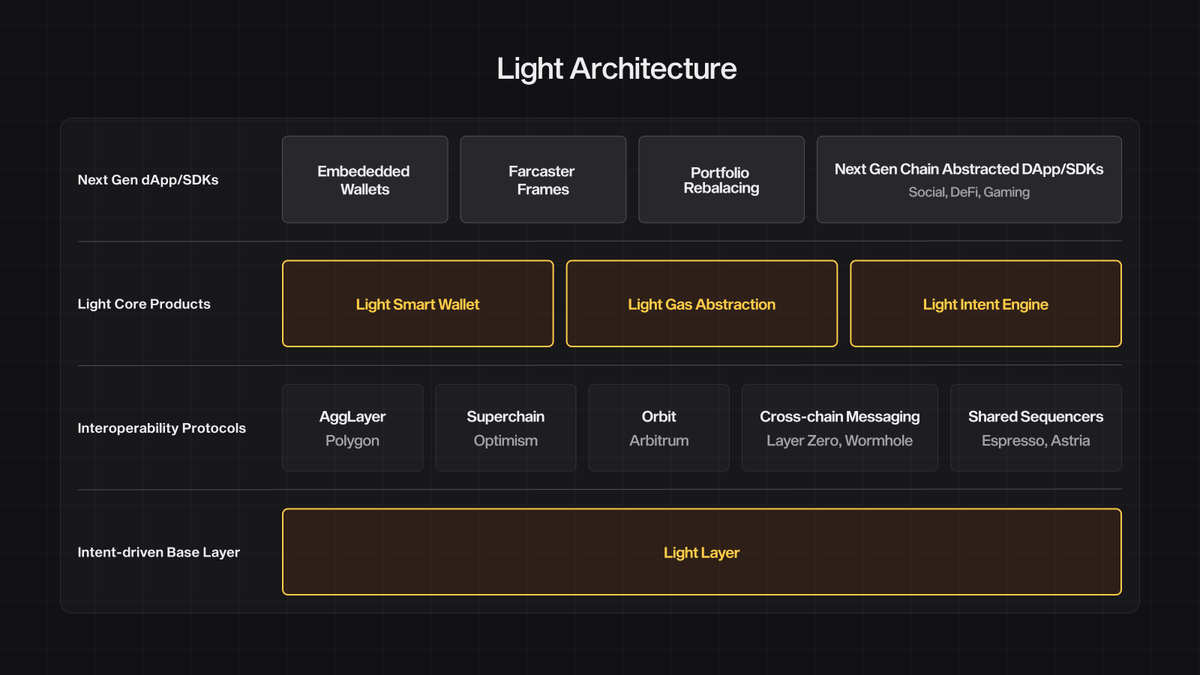Click the Embededded Wallets box
The width and height of the screenshot is (1200, 675).
click(364, 180)
